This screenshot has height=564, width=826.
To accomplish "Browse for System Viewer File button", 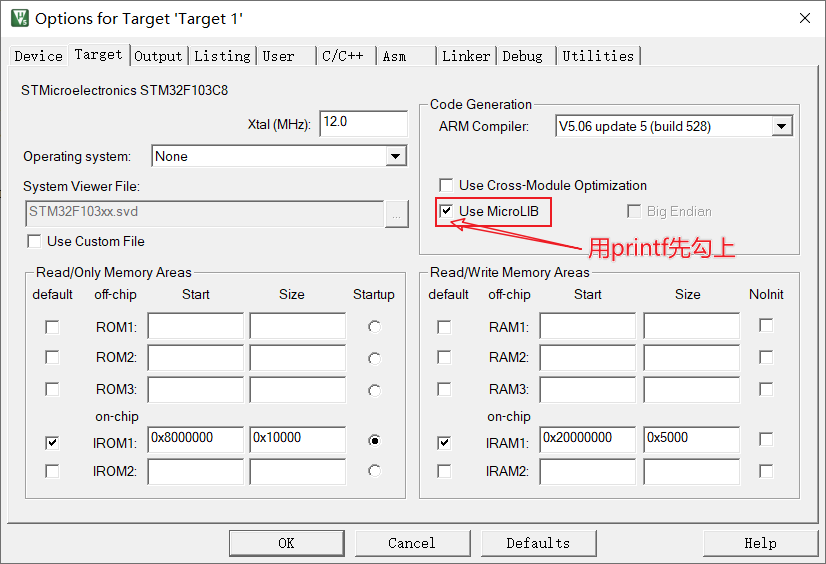I will 397,214.
